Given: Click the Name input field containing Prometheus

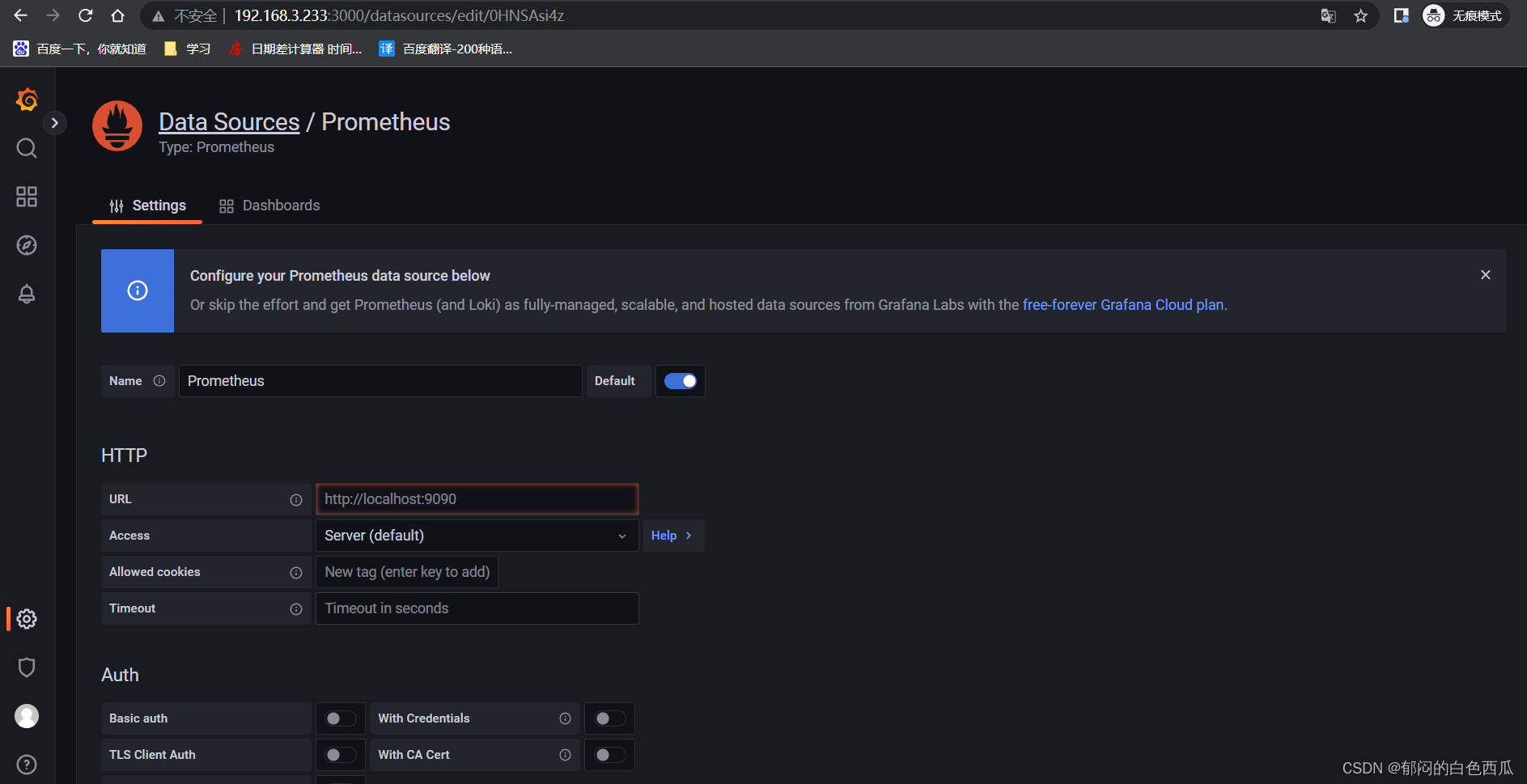Looking at the screenshot, I should pyautogui.click(x=380, y=381).
